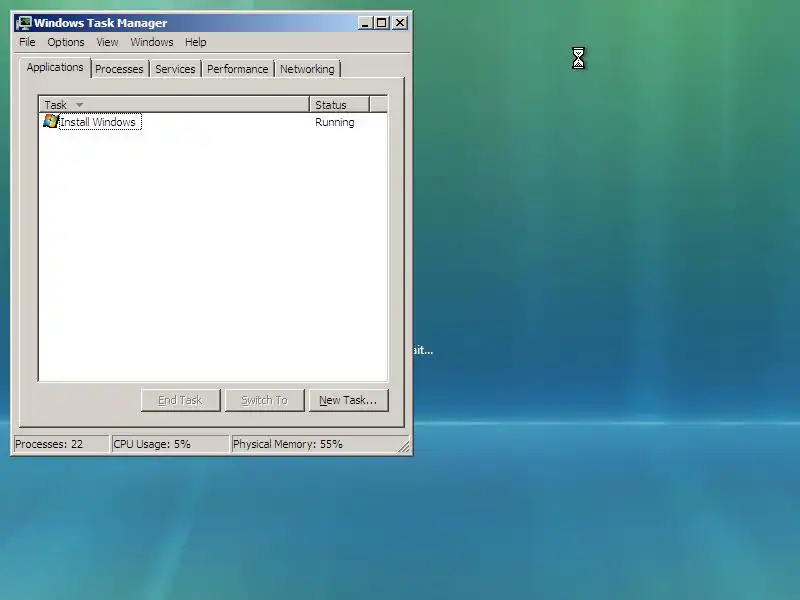The image size is (800, 600).
Task: Open the Windows menu
Action: coord(152,42)
